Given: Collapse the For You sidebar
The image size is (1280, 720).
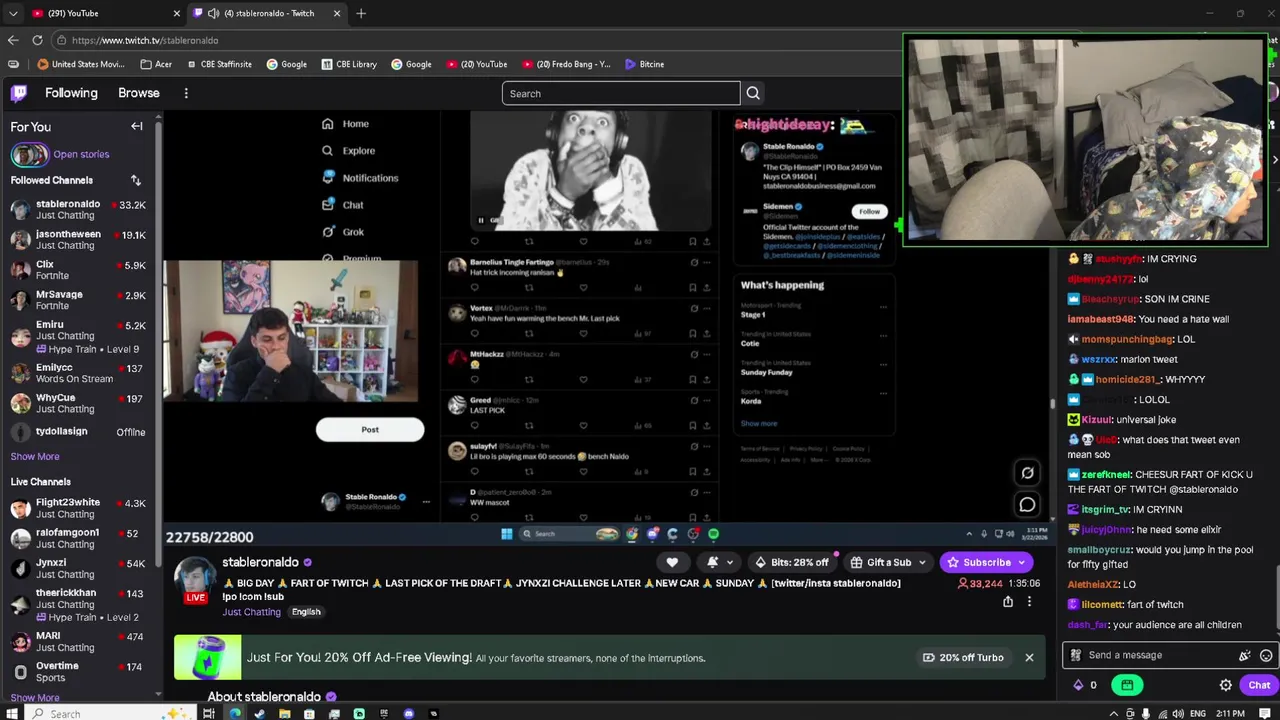Looking at the screenshot, I should tap(137, 127).
